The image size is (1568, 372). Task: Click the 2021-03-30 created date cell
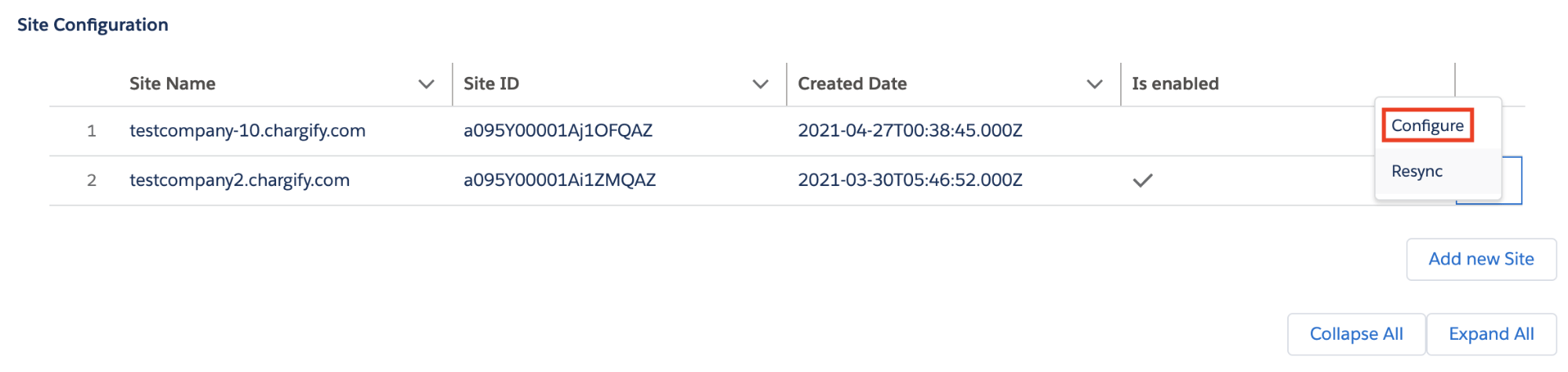tap(910, 180)
